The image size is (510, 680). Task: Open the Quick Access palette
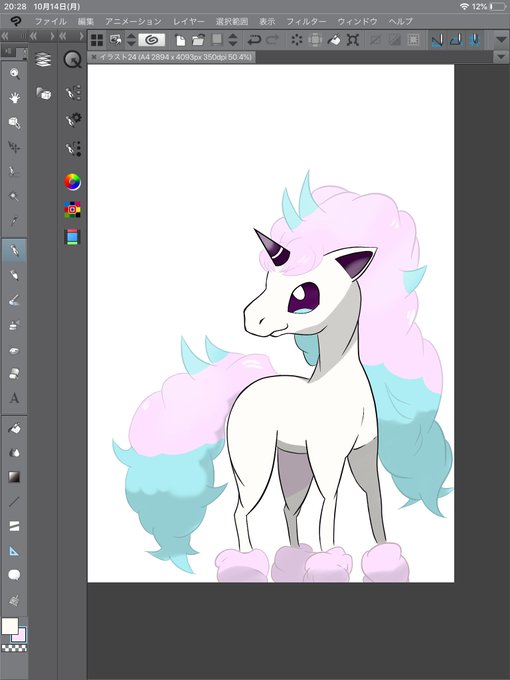point(72,59)
